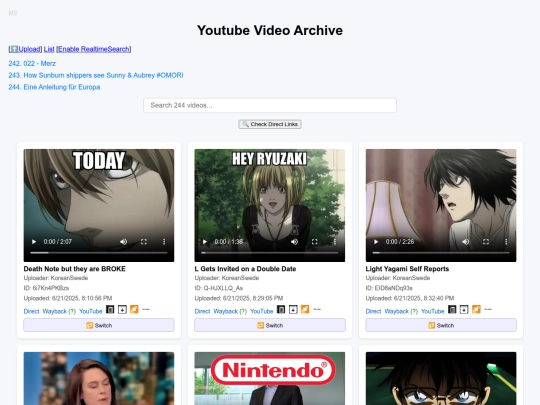Click the (?) help next to Wayback under 'Light Yagami'
Viewport: 540px width, 405px height.
coord(414,311)
